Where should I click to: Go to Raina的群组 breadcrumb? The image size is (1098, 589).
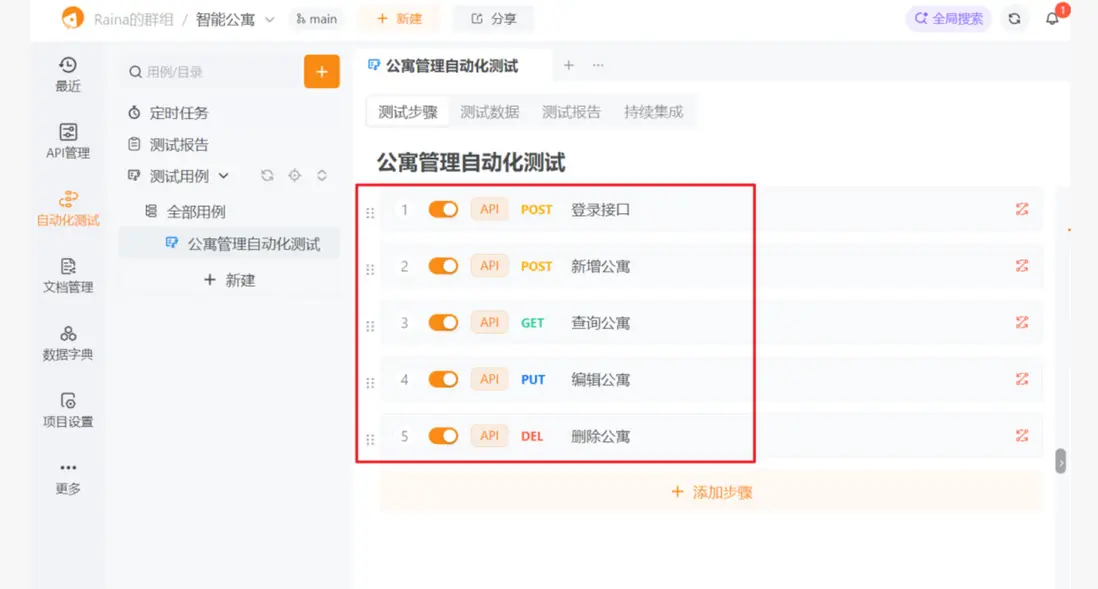[133, 20]
